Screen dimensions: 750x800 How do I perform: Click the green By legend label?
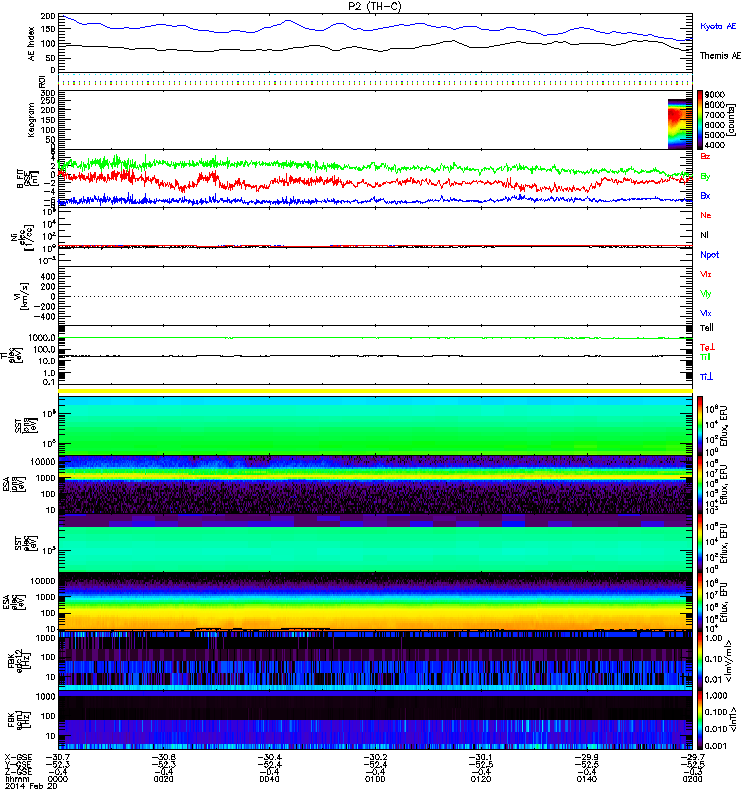pyautogui.click(x=705, y=177)
